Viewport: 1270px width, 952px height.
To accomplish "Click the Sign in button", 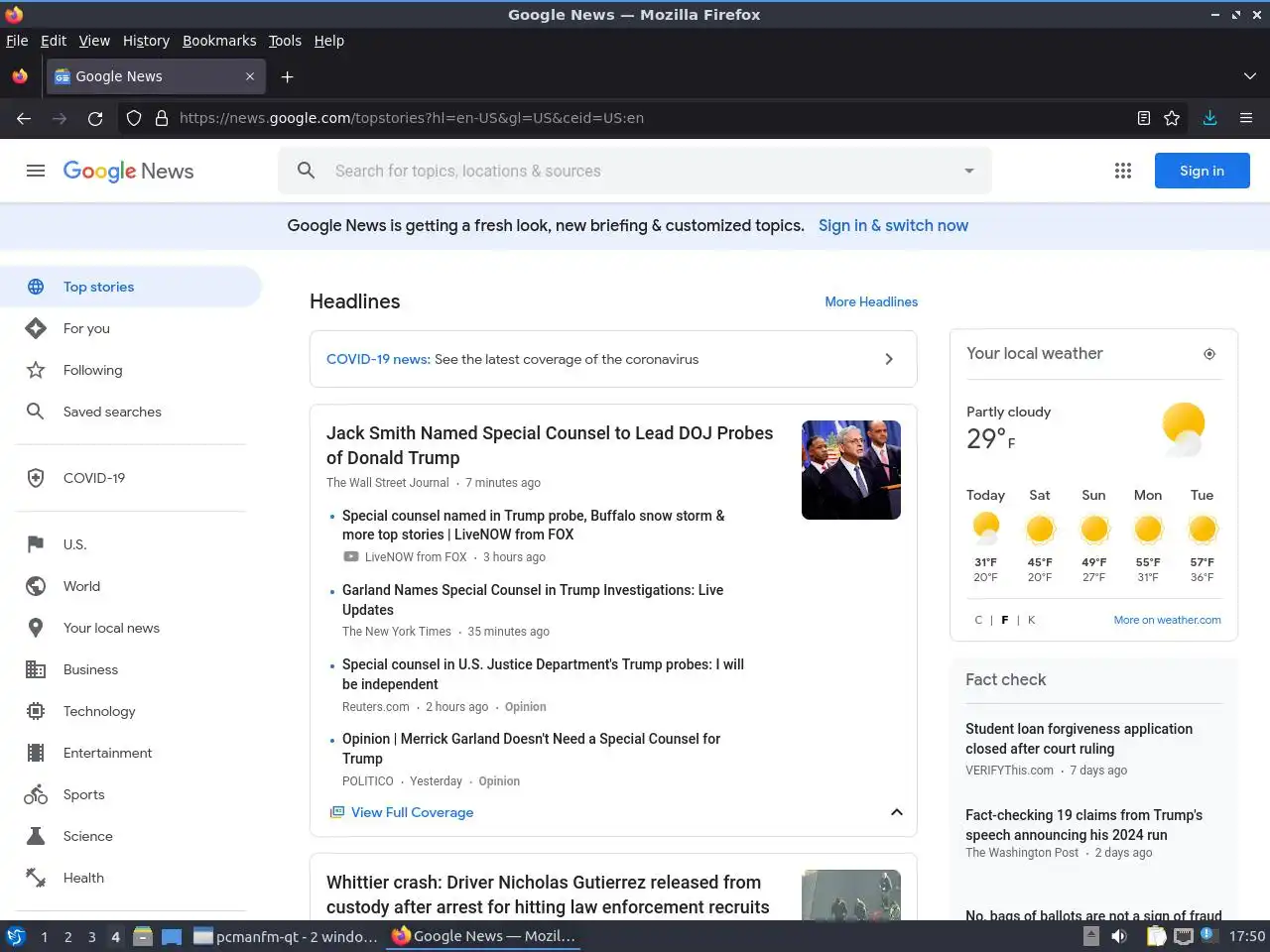I will tap(1202, 171).
